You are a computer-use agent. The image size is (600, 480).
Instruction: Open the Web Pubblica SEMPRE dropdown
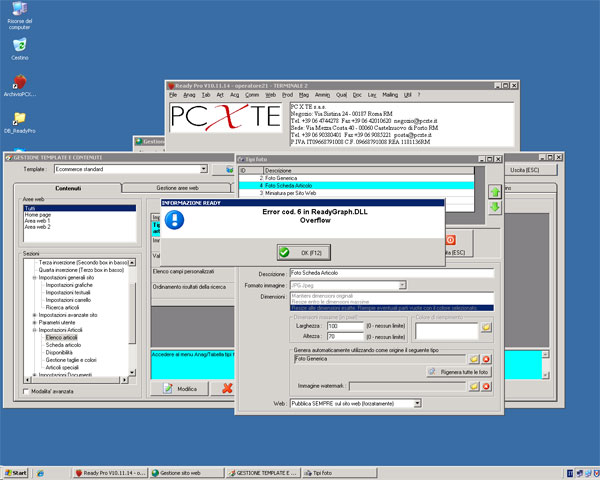pyautogui.click(x=417, y=403)
